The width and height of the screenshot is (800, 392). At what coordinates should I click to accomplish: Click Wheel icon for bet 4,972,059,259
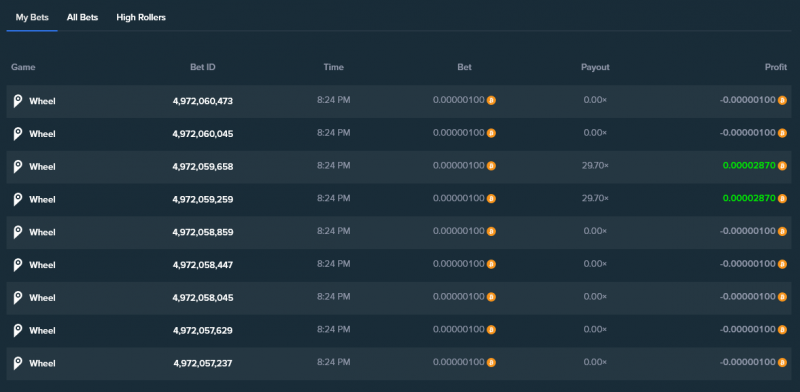(18, 199)
